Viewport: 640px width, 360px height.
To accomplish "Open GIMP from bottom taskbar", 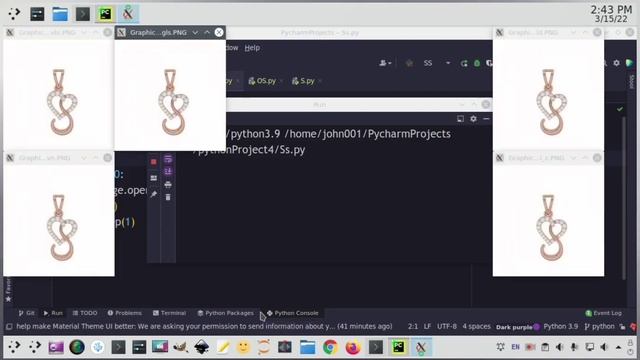I will pos(180,347).
